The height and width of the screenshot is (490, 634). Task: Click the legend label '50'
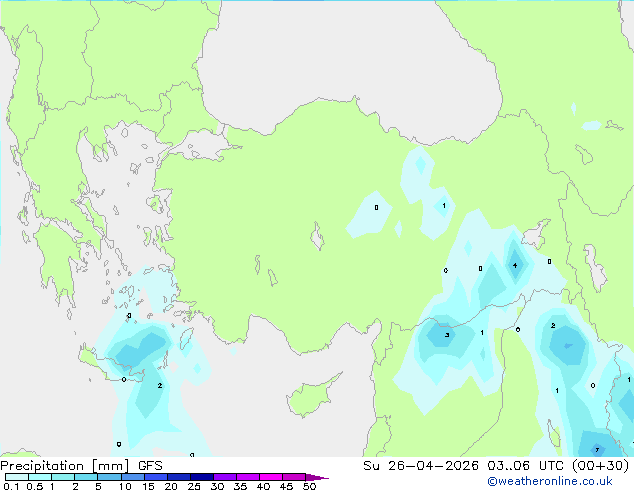tap(309, 486)
